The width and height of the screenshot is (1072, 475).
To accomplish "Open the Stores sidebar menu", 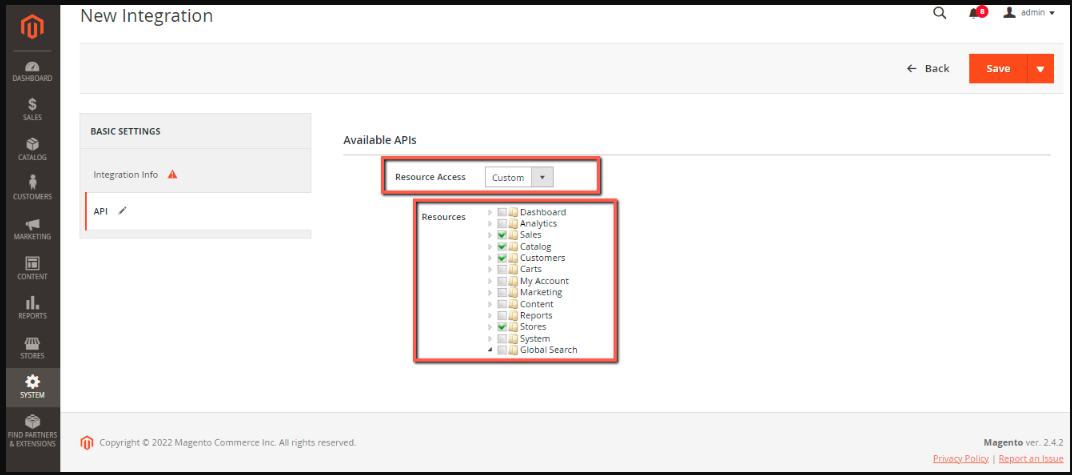I will click(31, 348).
